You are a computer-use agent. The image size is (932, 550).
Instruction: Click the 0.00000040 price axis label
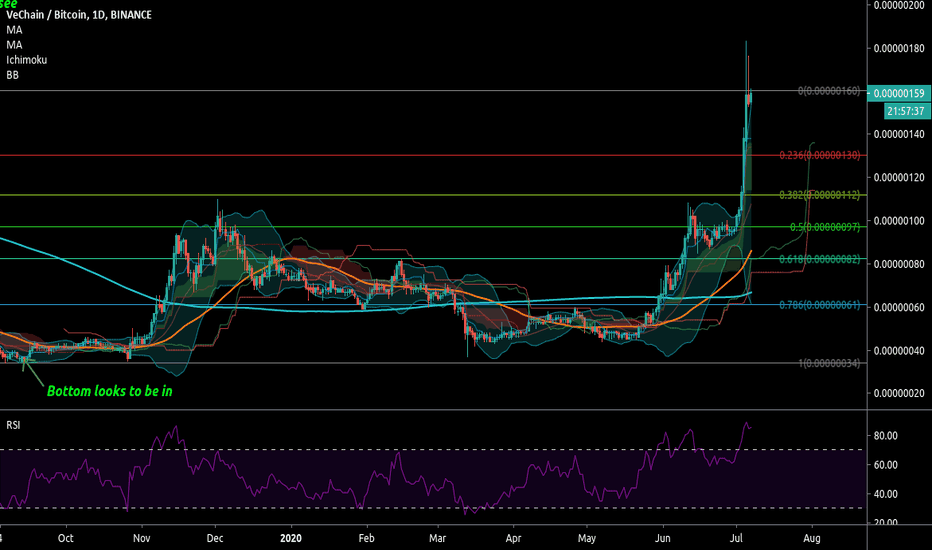tap(899, 351)
